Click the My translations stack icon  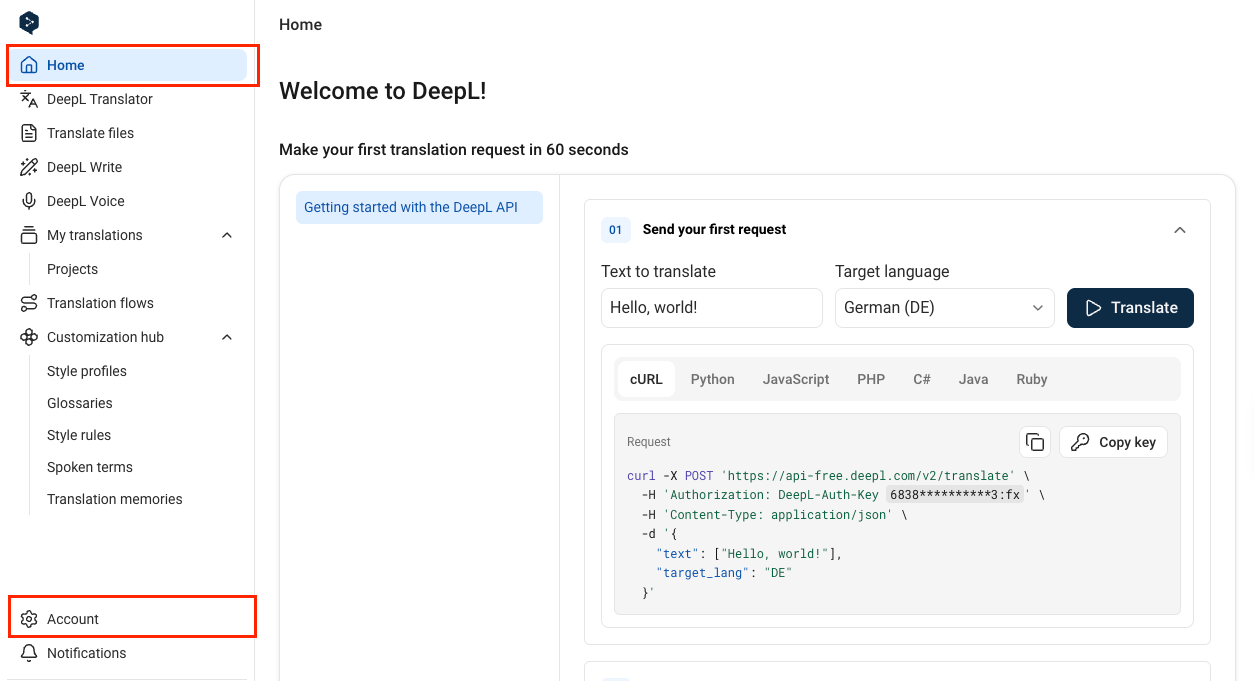[x=29, y=235]
